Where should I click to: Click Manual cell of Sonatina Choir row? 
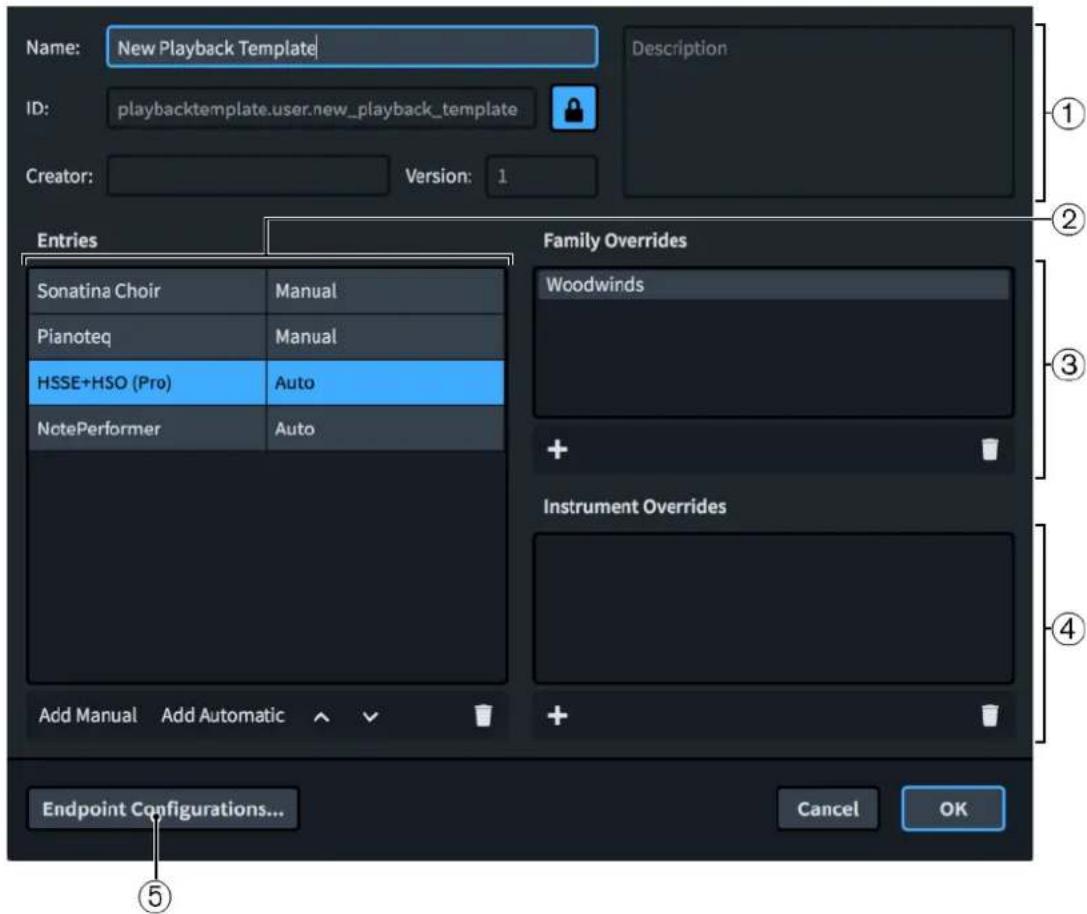[x=385, y=291]
